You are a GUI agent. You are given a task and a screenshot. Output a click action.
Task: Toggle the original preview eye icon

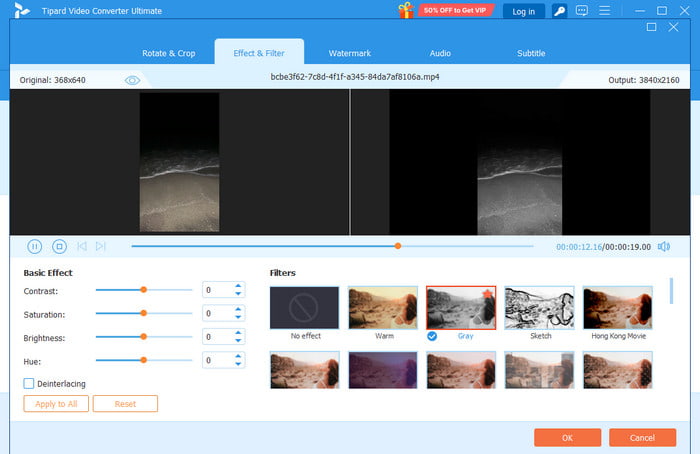point(133,80)
